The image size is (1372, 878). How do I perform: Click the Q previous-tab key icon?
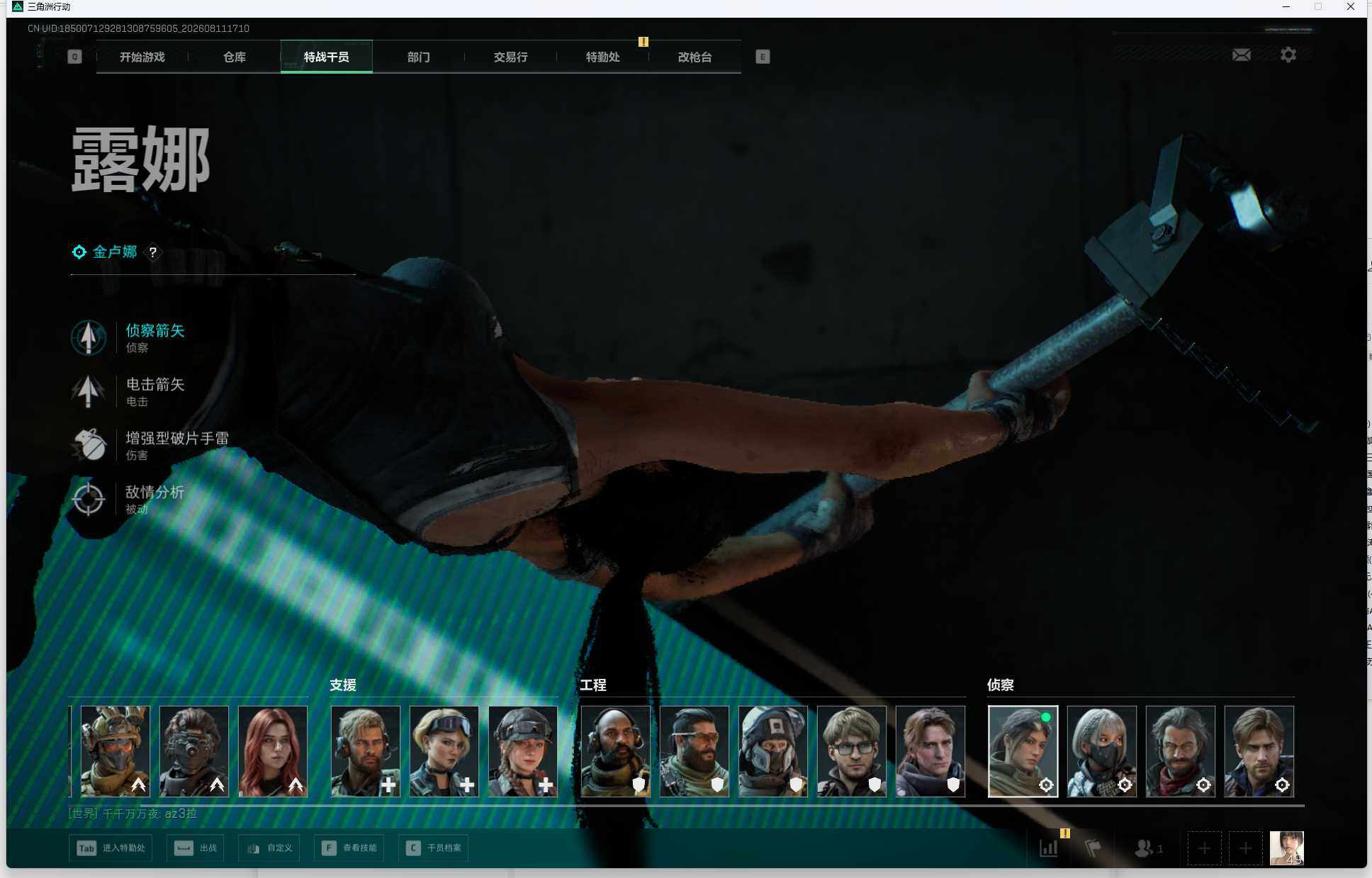click(74, 57)
